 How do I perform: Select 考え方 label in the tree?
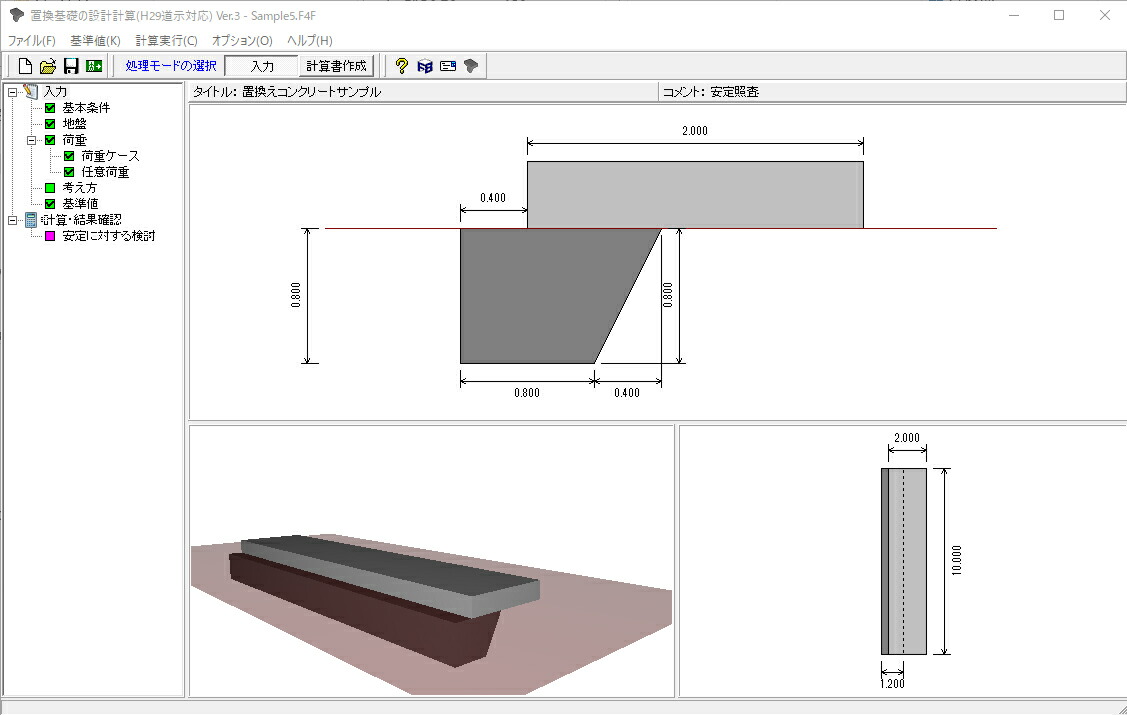pos(80,188)
